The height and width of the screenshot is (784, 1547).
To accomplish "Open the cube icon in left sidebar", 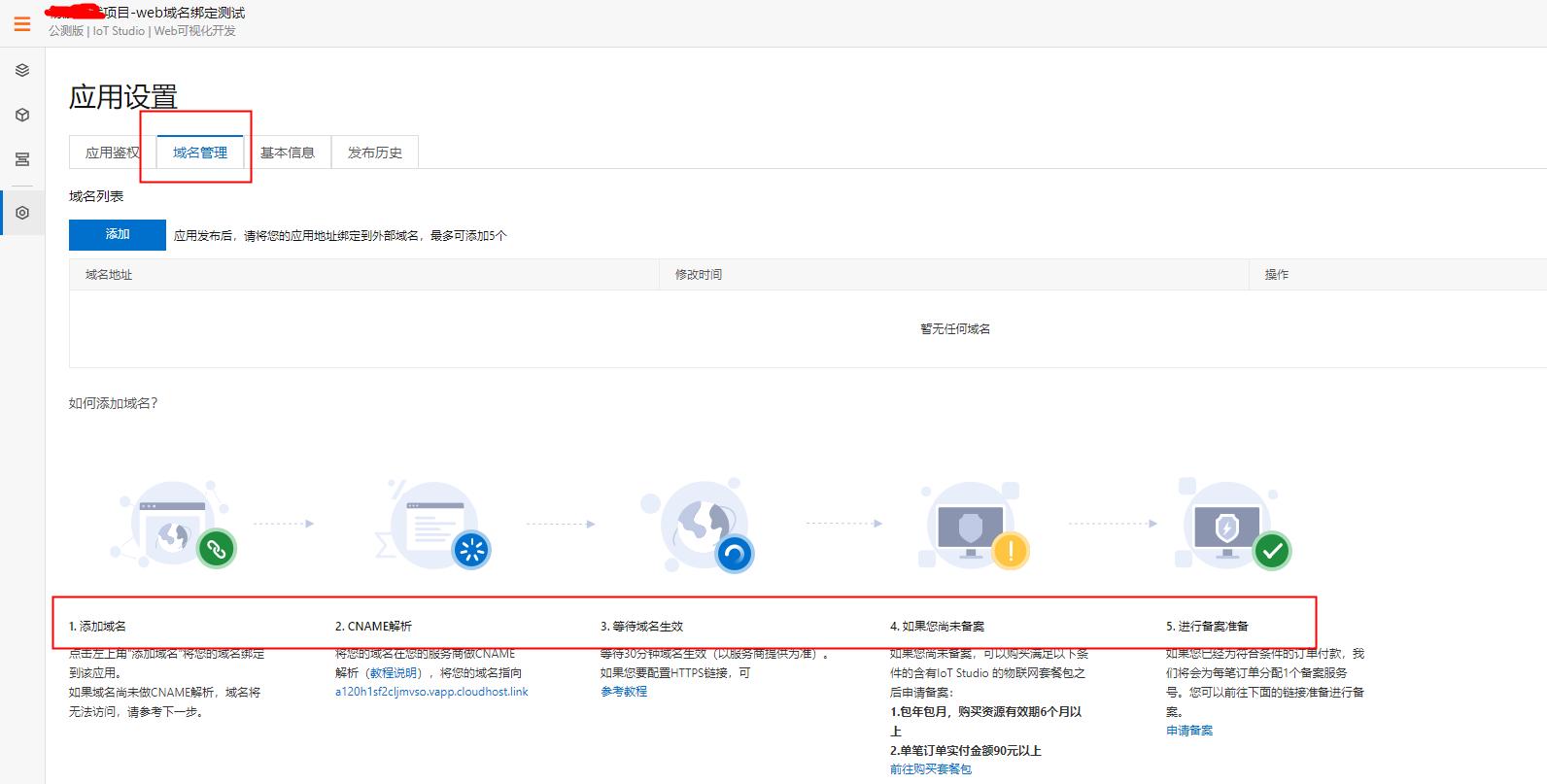I will (22, 115).
